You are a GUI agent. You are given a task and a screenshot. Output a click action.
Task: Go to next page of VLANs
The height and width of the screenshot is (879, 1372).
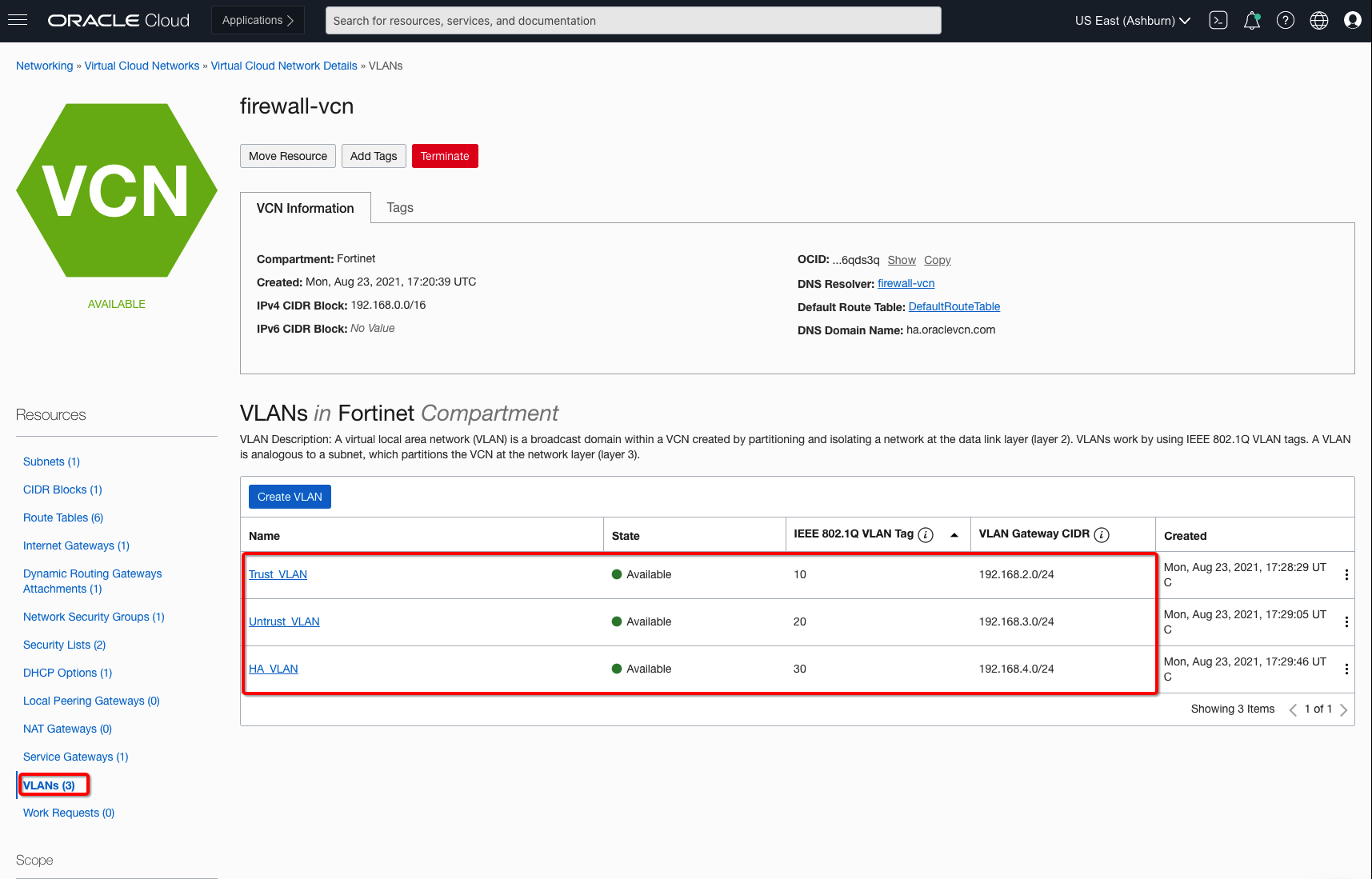click(1343, 709)
